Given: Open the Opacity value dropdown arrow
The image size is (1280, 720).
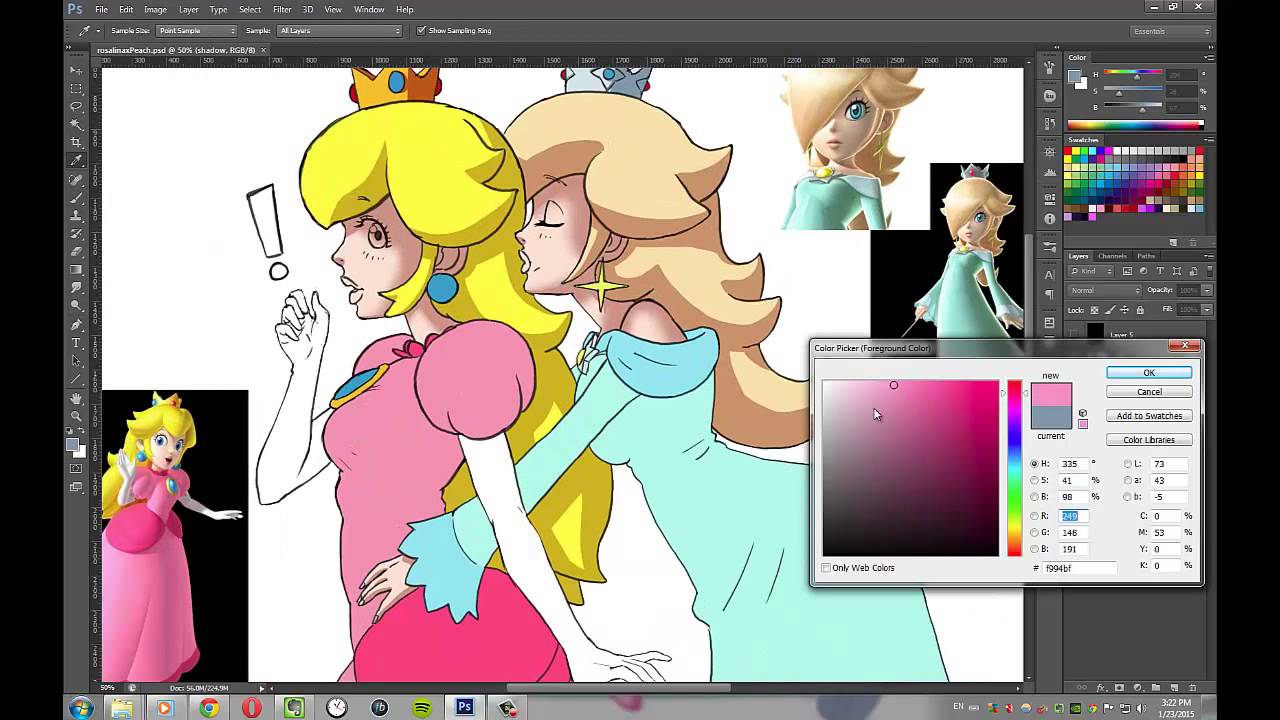Looking at the screenshot, I should 1207,290.
